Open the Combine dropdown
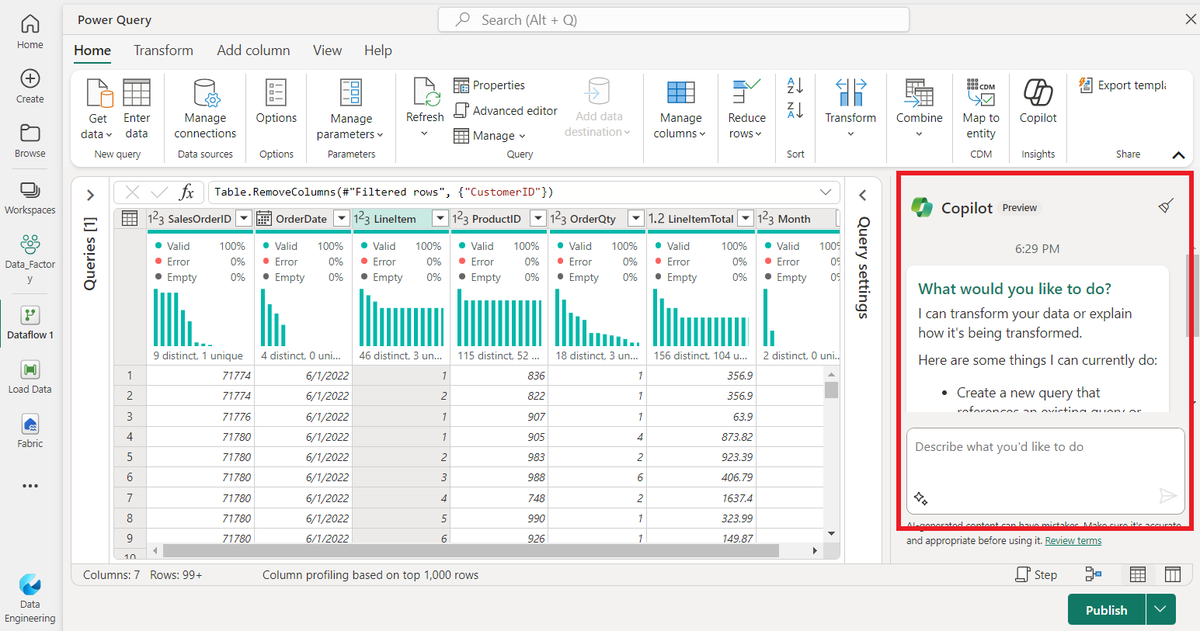The width and height of the screenshot is (1200, 631). coord(919,109)
